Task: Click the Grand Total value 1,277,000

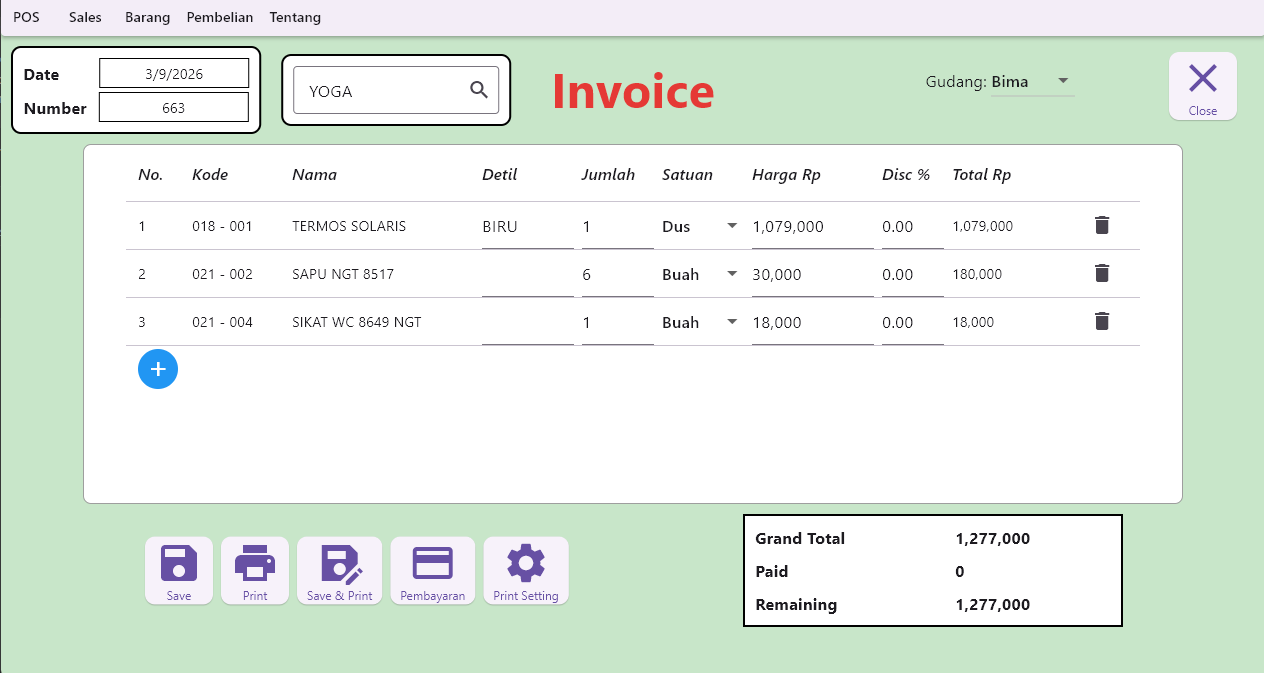Action: (x=993, y=538)
